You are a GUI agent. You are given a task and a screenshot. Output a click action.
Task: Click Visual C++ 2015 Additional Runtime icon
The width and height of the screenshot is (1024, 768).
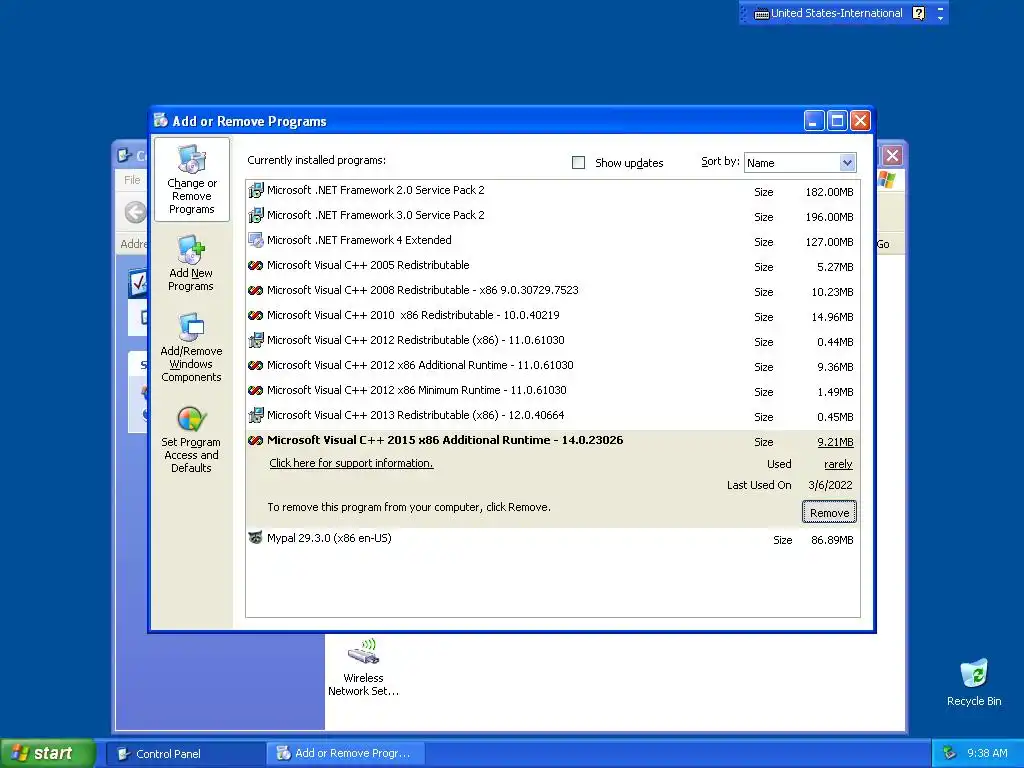(x=256, y=441)
